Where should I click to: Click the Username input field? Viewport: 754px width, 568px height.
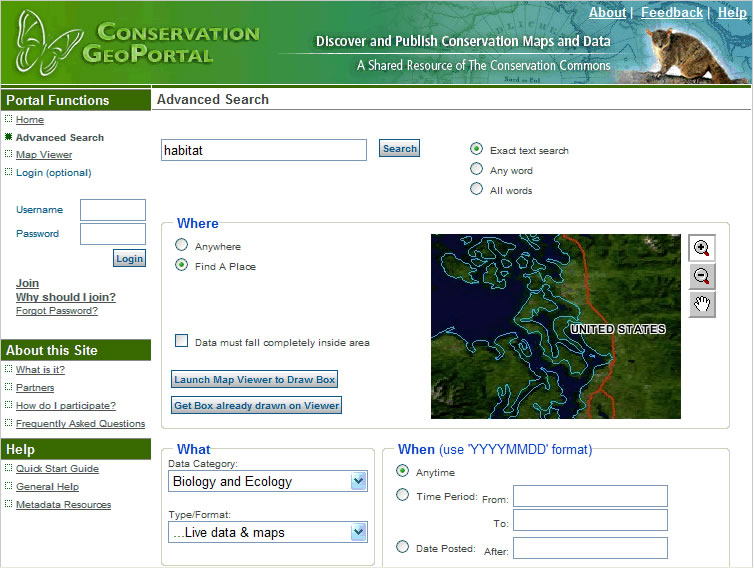point(113,210)
